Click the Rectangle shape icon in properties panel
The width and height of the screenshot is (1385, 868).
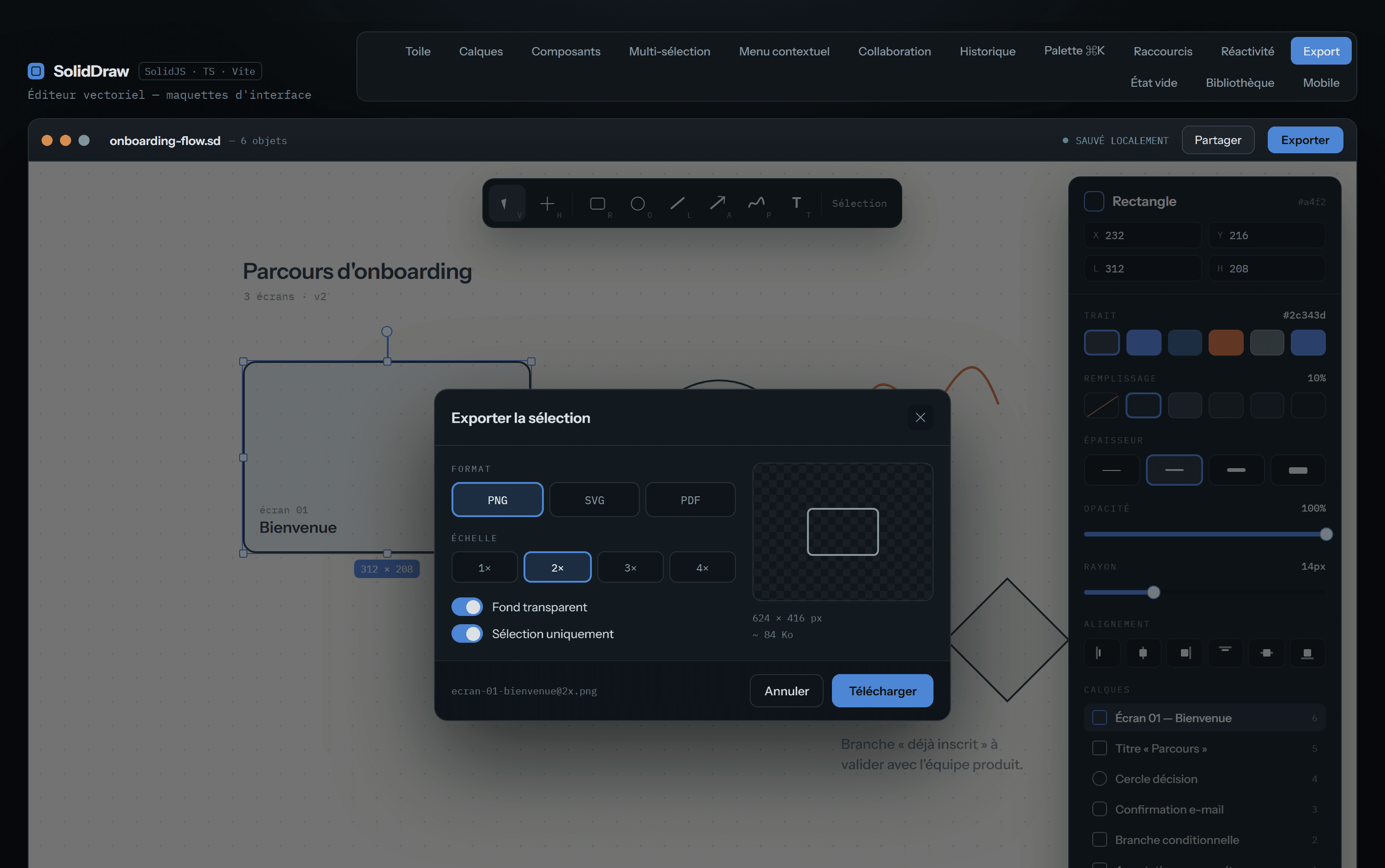click(x=1093, y=201)
